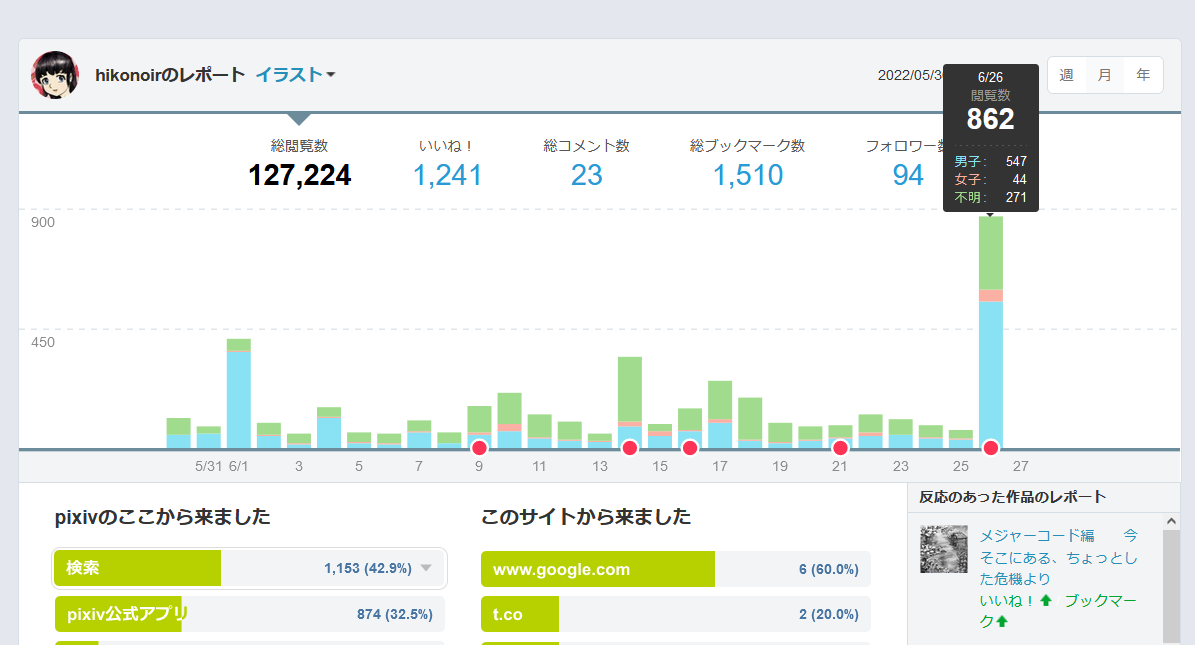Switch report period to 月

click(1104, 75)
